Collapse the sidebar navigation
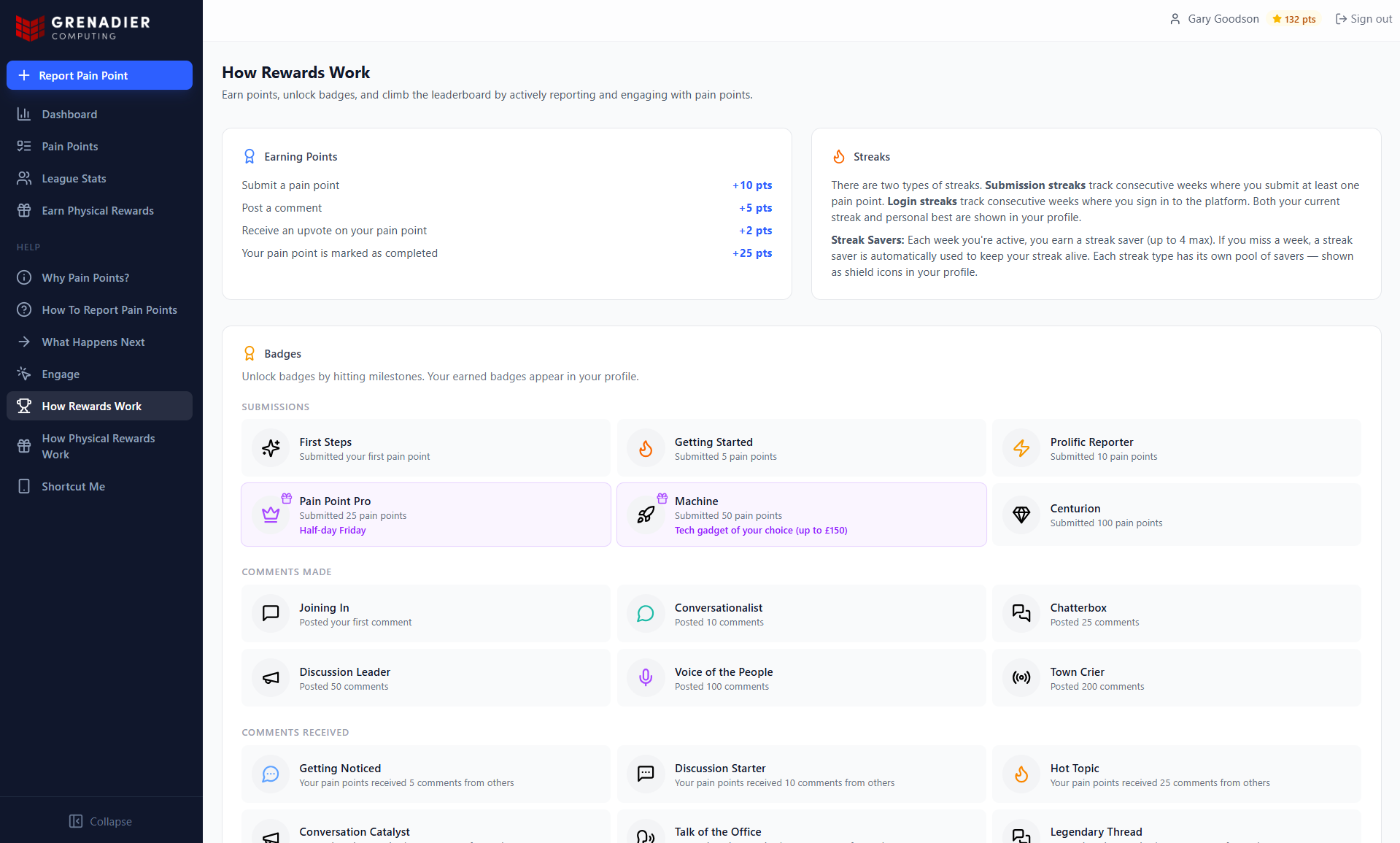This screenshot has height=843, width=1400. pyautogui.click(x=101, y=821)
